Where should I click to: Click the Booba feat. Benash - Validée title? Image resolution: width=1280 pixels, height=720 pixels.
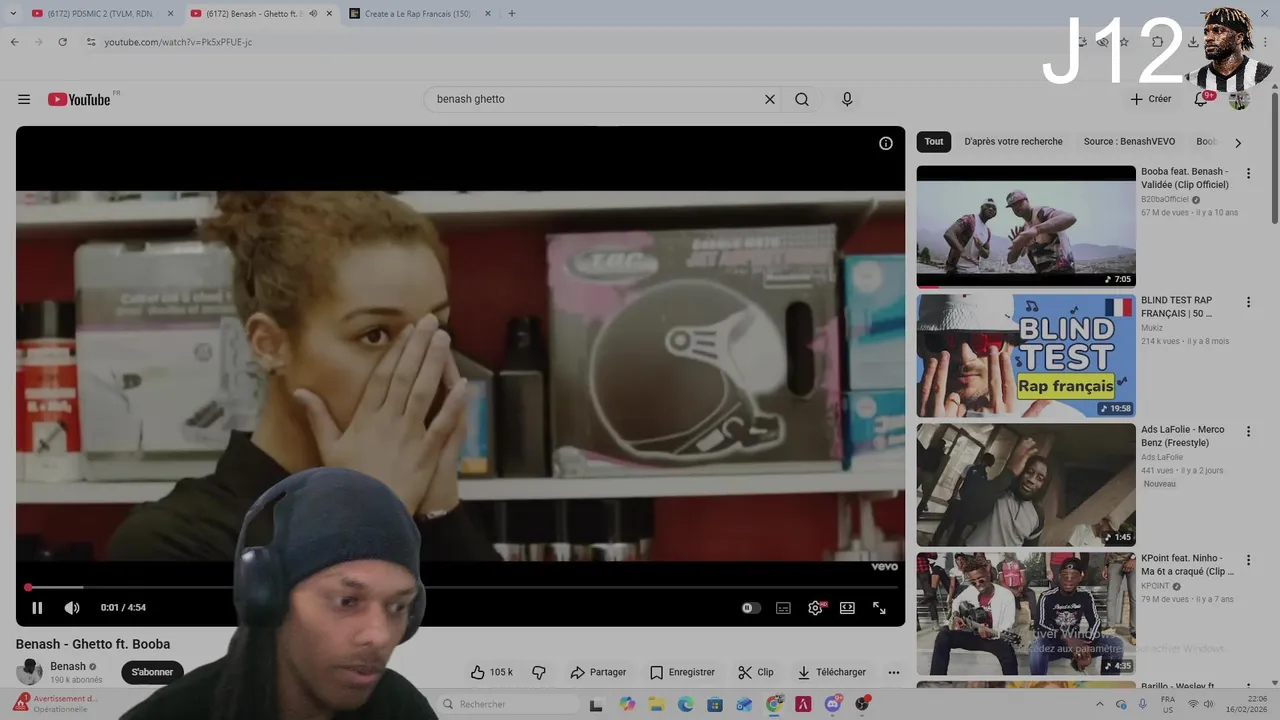point(1185,178)
